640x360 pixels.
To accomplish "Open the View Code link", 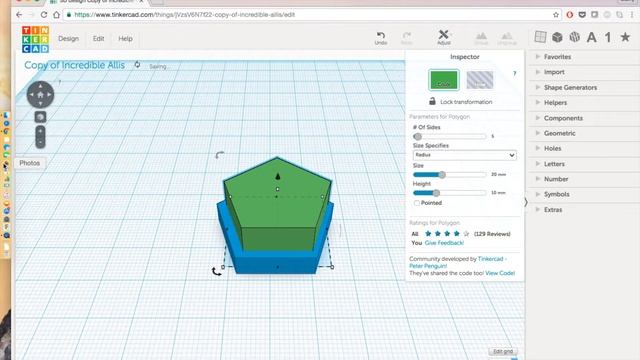I will point(500,273).
